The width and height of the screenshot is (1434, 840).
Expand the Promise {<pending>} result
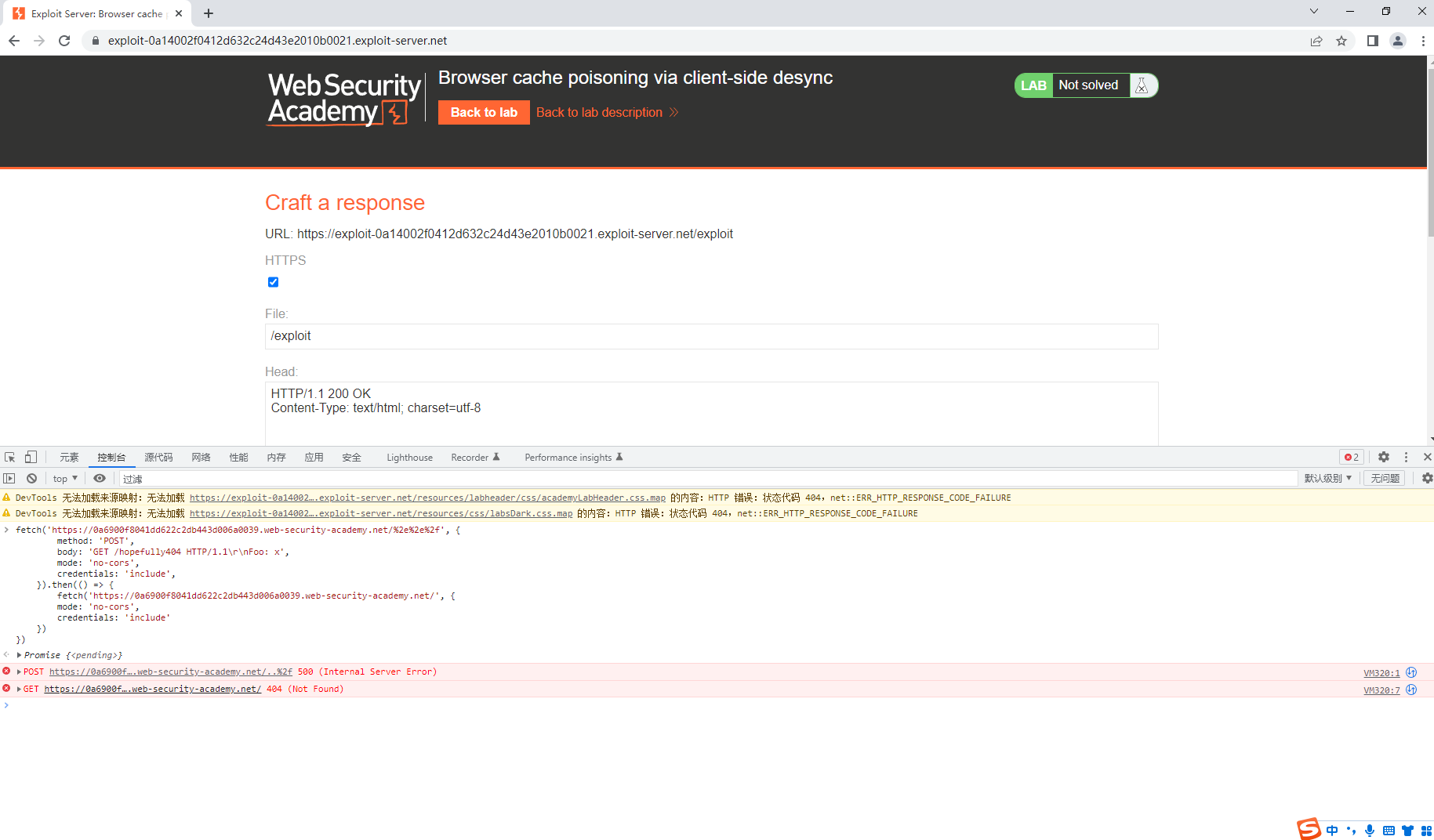[19, 655]
